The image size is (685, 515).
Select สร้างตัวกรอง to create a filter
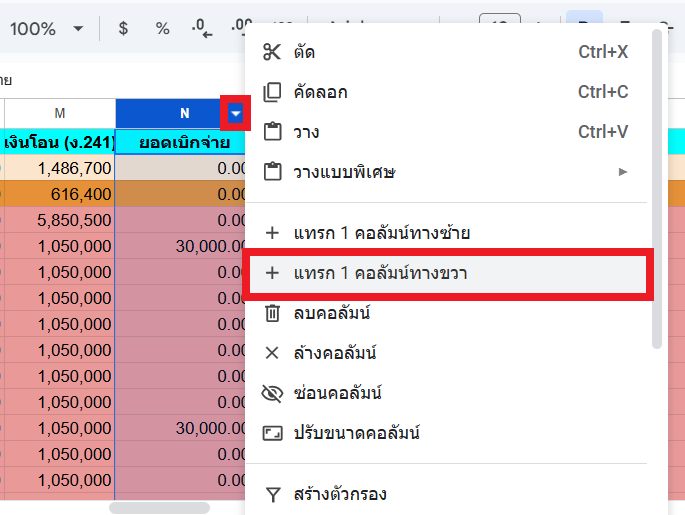tap(446, 495)
